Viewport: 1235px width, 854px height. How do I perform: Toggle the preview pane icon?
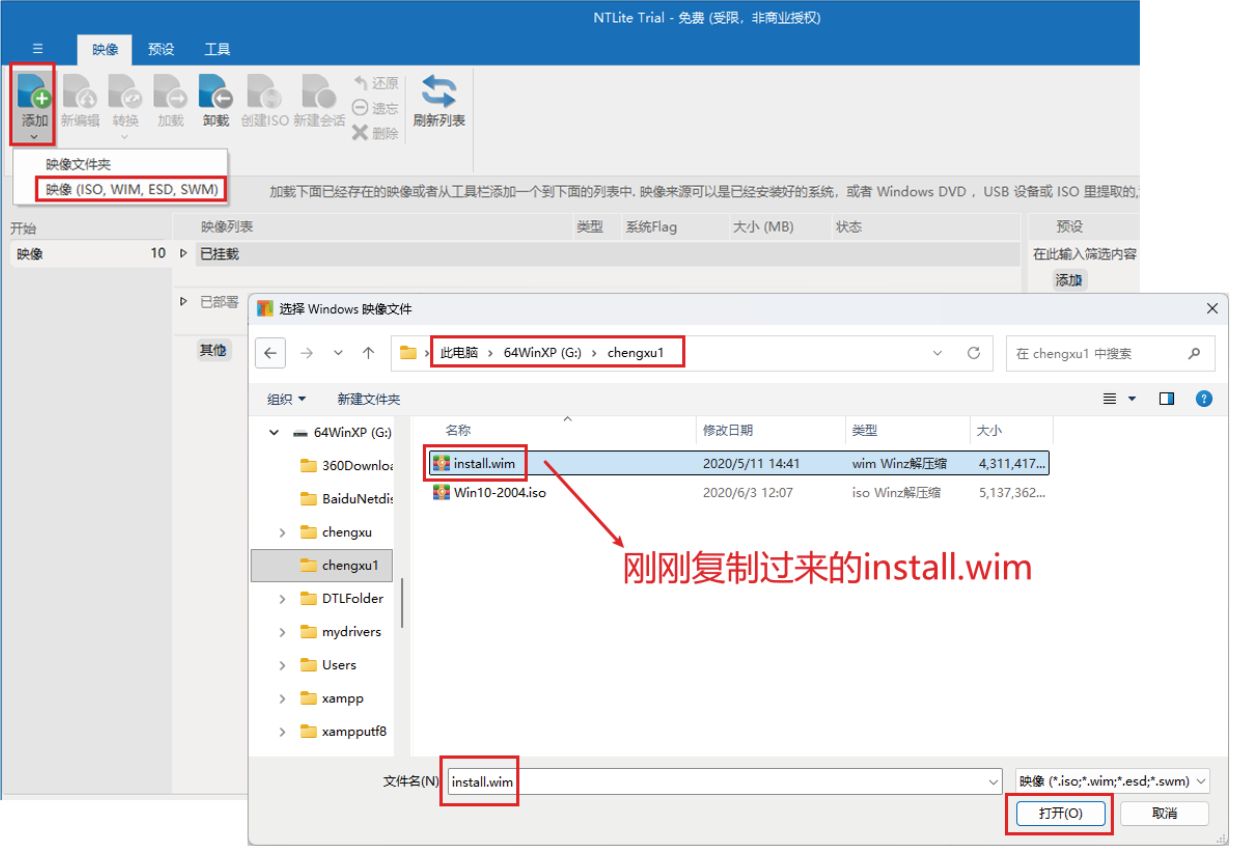[x=1166, y=398]
